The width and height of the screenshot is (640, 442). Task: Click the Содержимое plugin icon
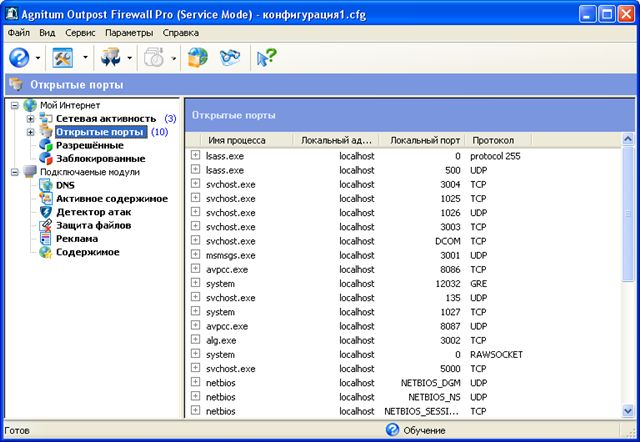[x=46, y=252]
